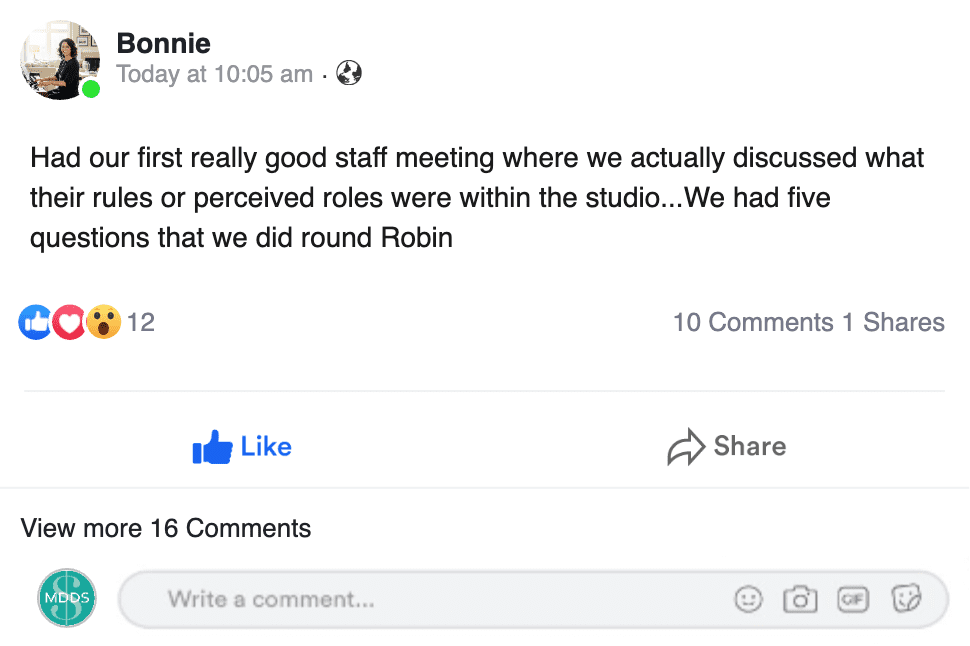Focus the Write a comment field
The width and height of the screenshot is (970, 646).
pos(533,600)
